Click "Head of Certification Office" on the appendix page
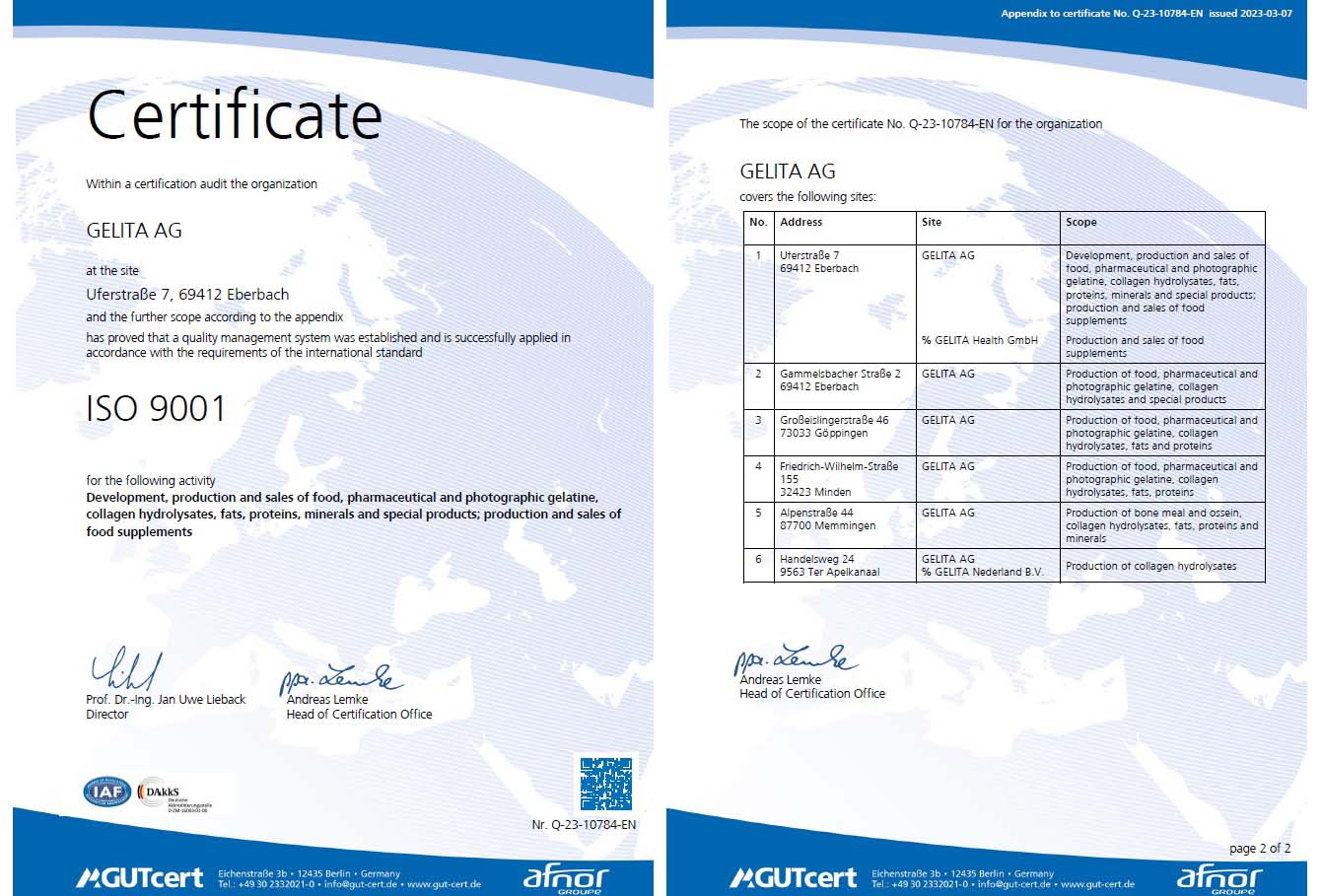Image resolution: width=1322 pixels, height=896 pixels. click(812, 693)
